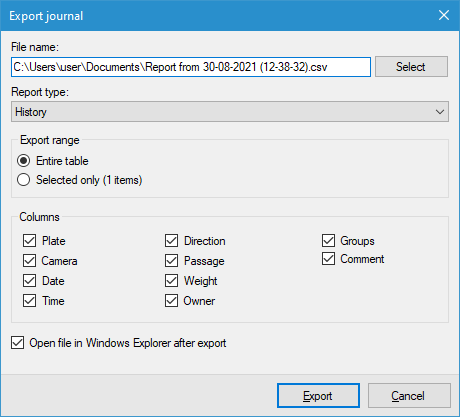
Task: Toggle the Groups column checkbox
Action: click(328, 240)
